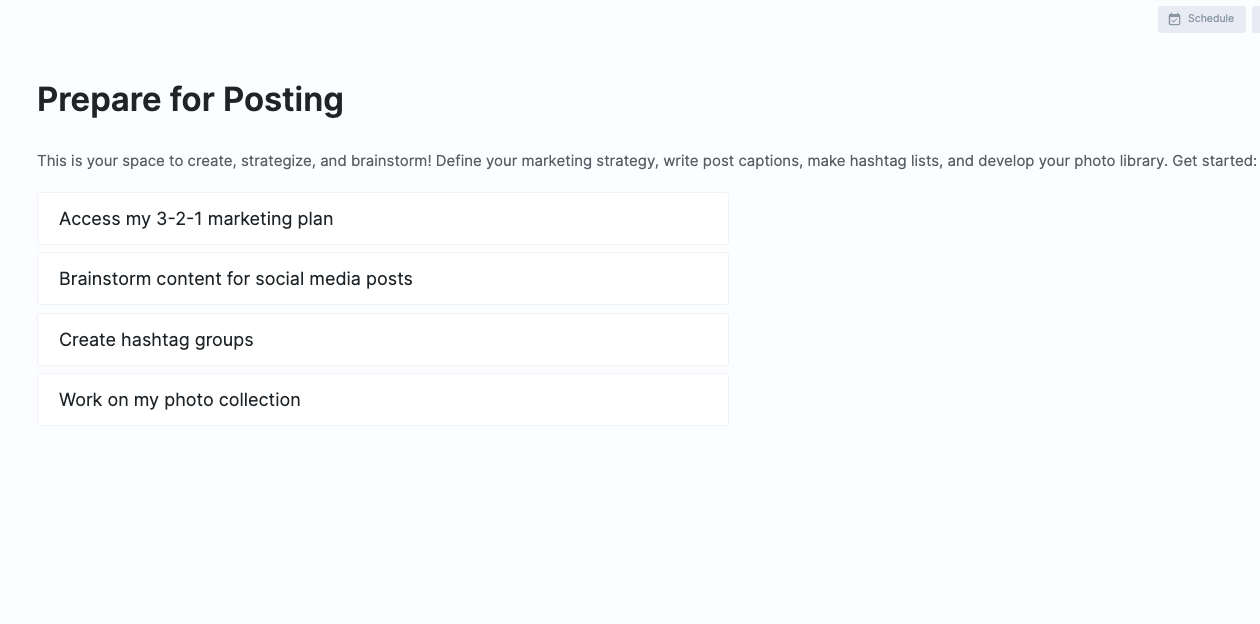
Task: Click the Schedule button
Action: [x=1201, y=19]
